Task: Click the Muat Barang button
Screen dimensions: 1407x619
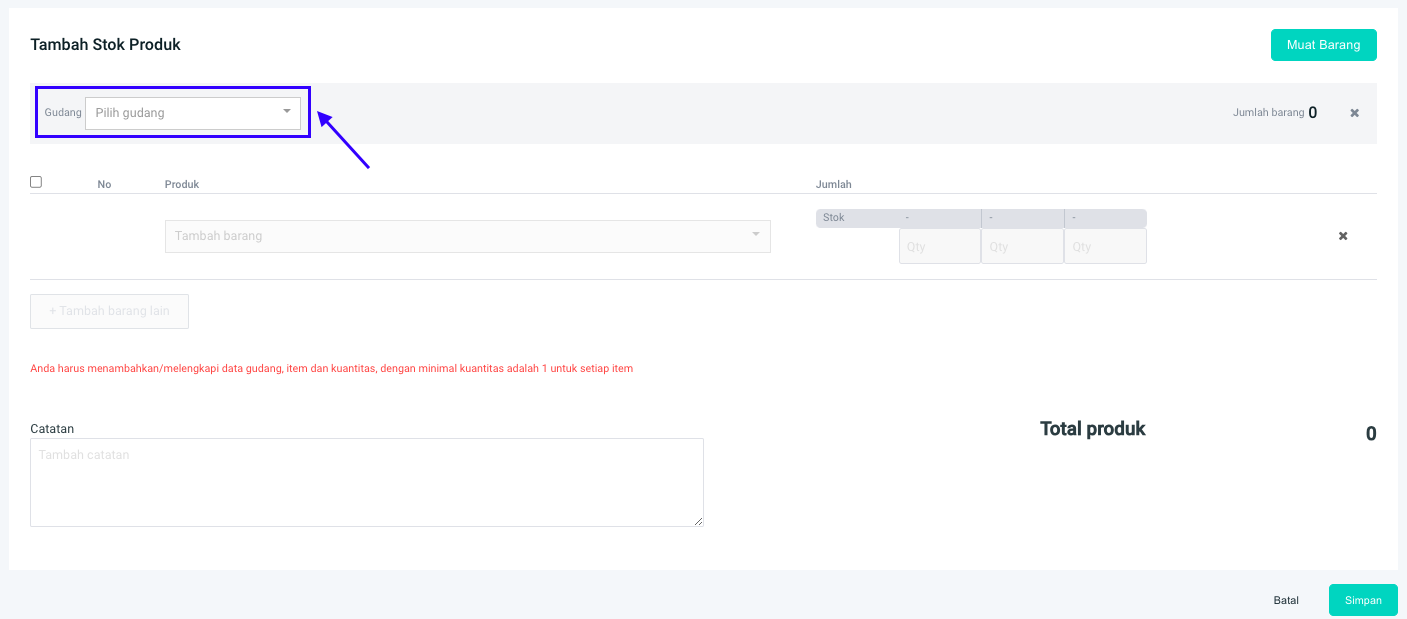Action: coord(1323,45)
